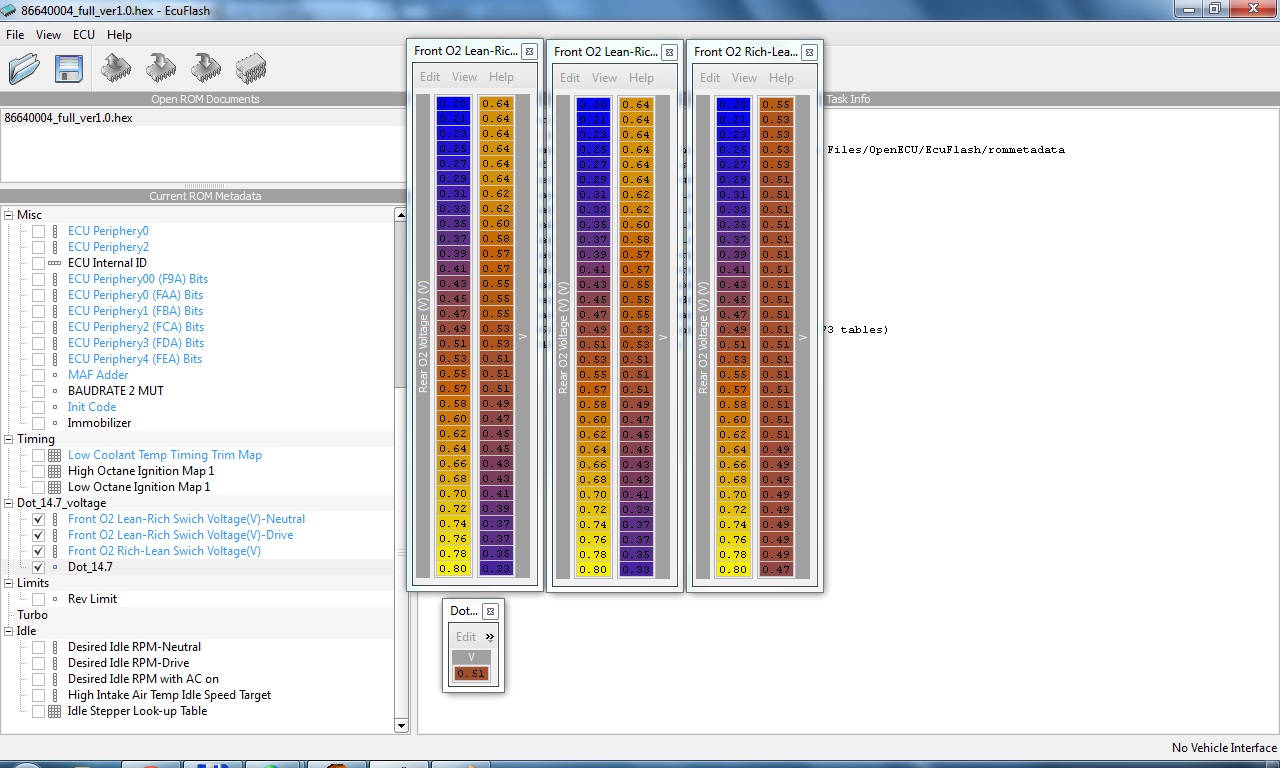Click the second chip with down arrow icon
Image resolution: width=1280 pixels, height=768 pixels.
click(x=205, y=68)
